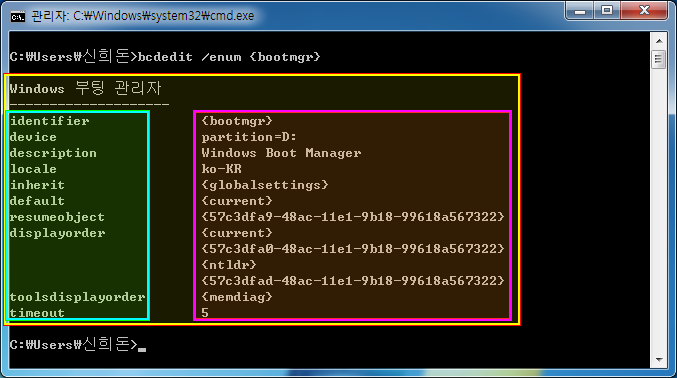Click the '{current}' value beside default
This screenshot has width=677, height=378.
(x=237, y=201)
